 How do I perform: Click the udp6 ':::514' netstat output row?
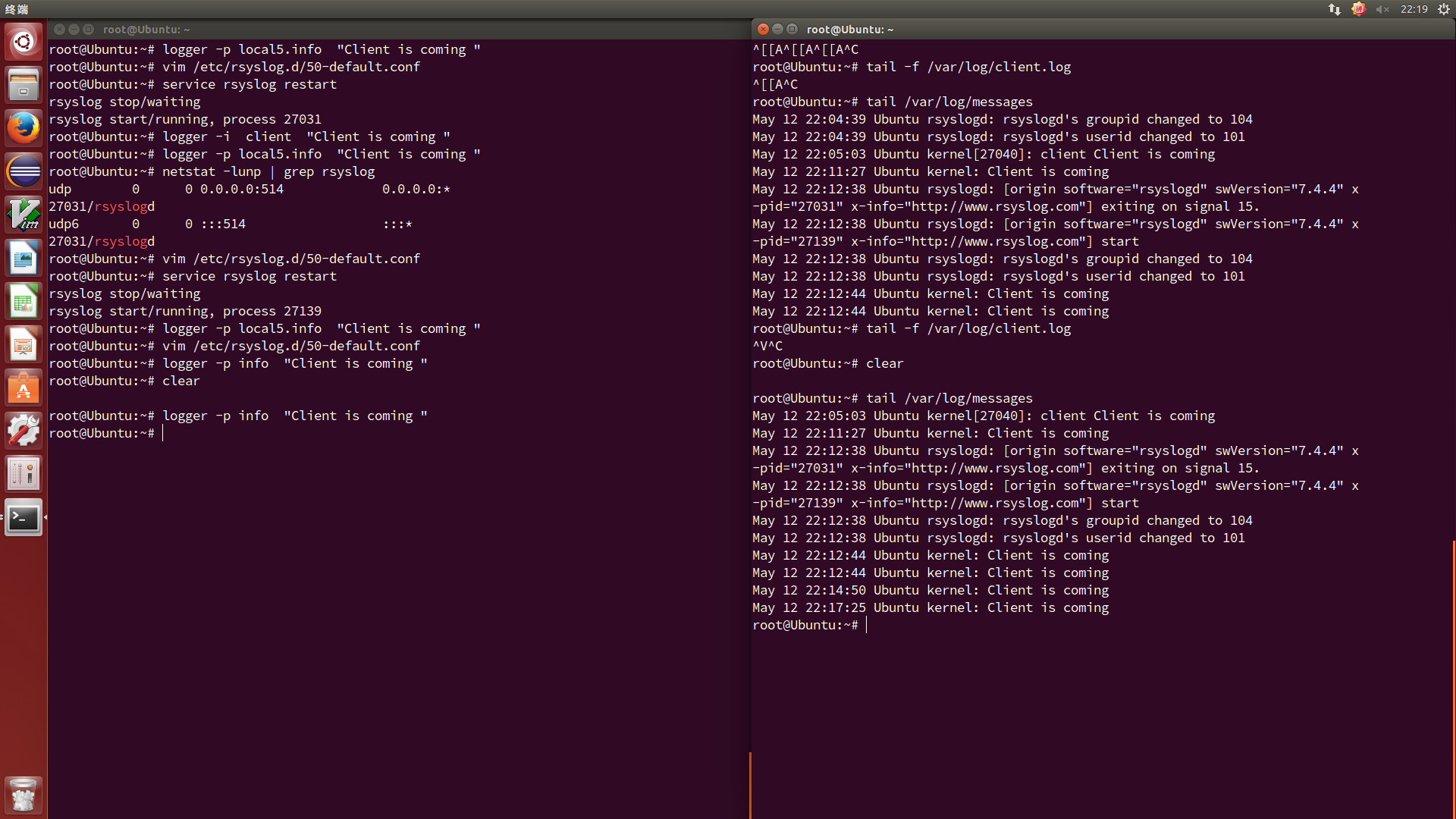tap(231, 224)
